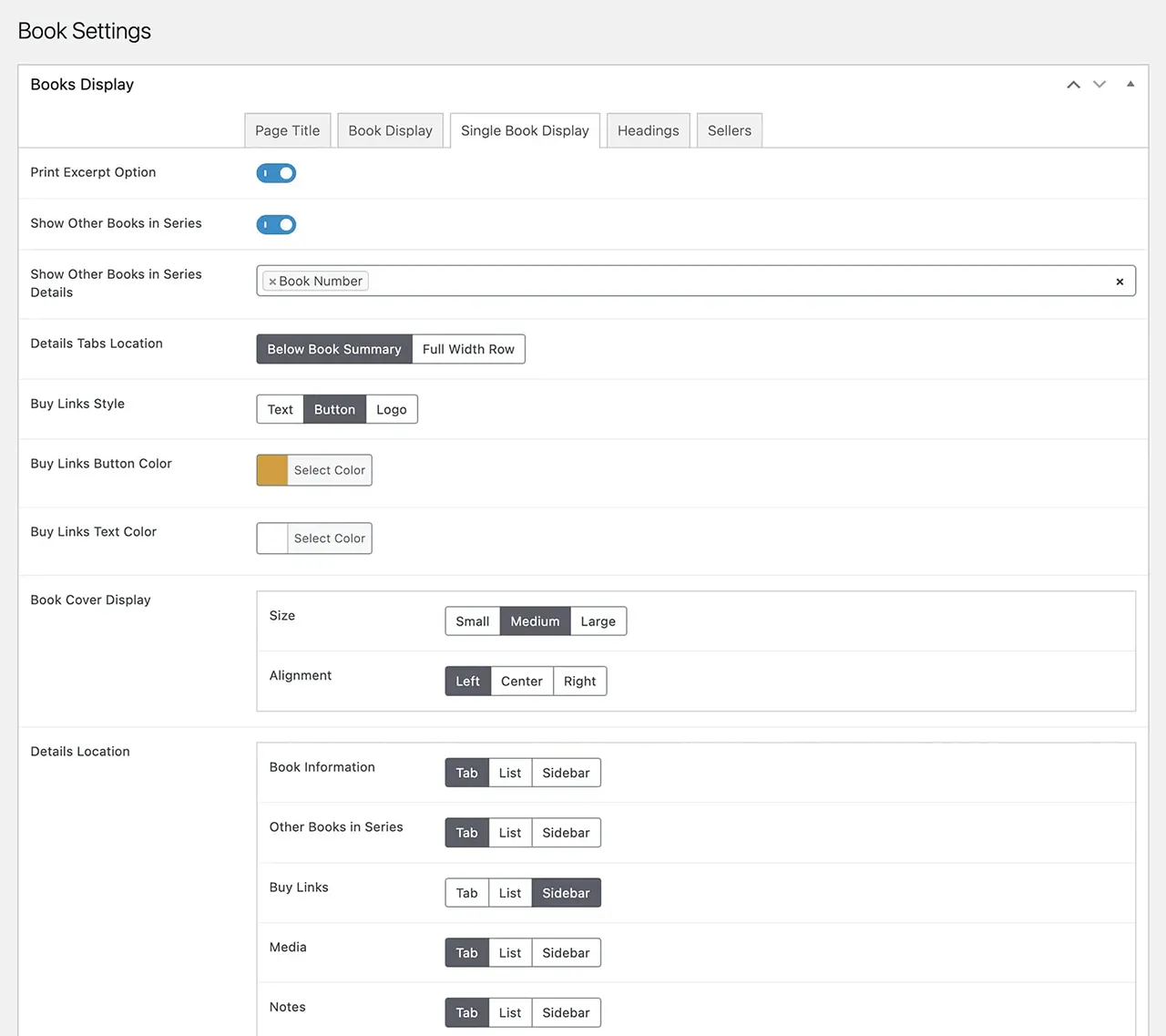
Task: Turn off Print Excerpt Option
Action: pos(276,173)
